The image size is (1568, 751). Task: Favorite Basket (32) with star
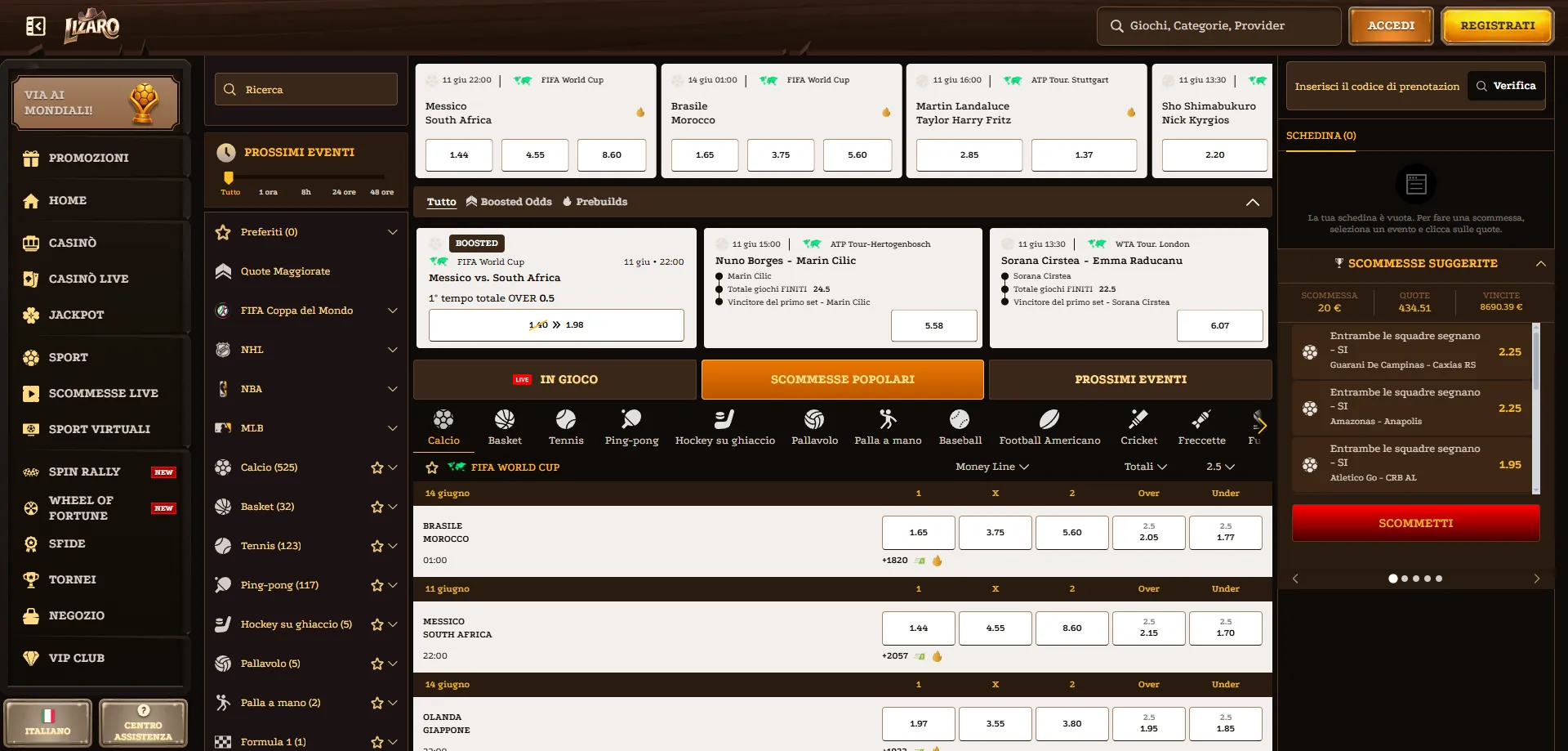point(376,507)
